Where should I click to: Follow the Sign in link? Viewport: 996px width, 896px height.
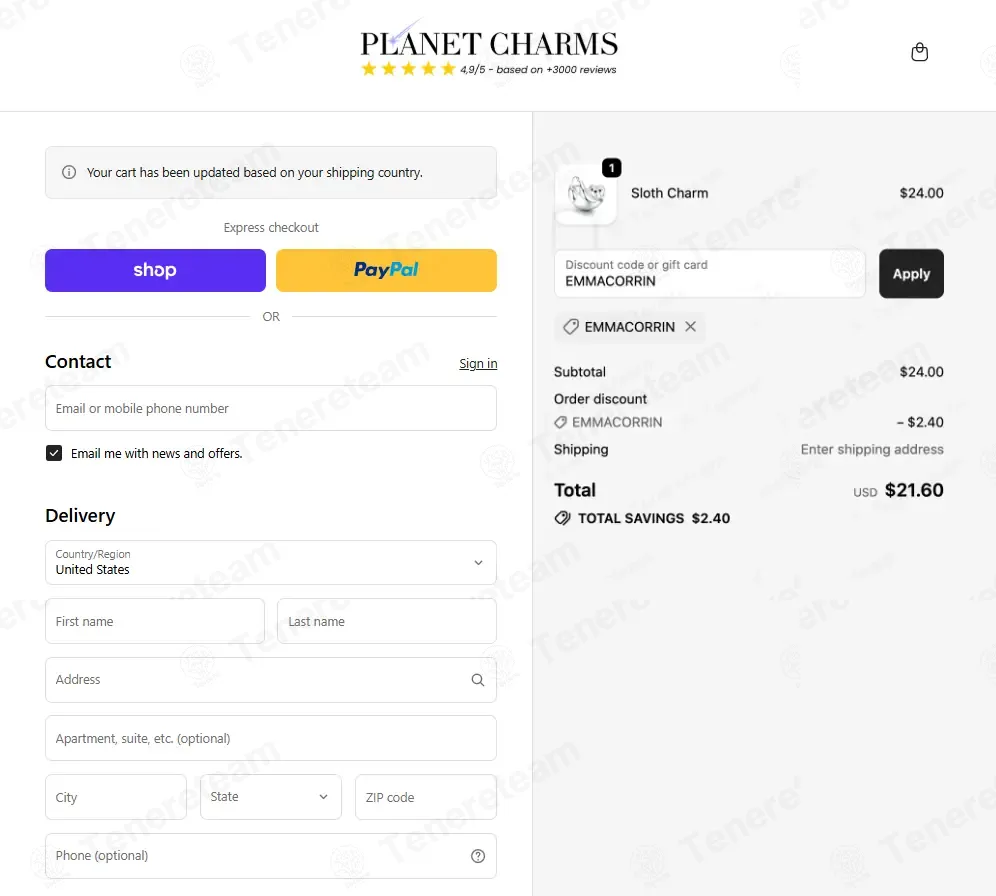click(x=478, y=363)
